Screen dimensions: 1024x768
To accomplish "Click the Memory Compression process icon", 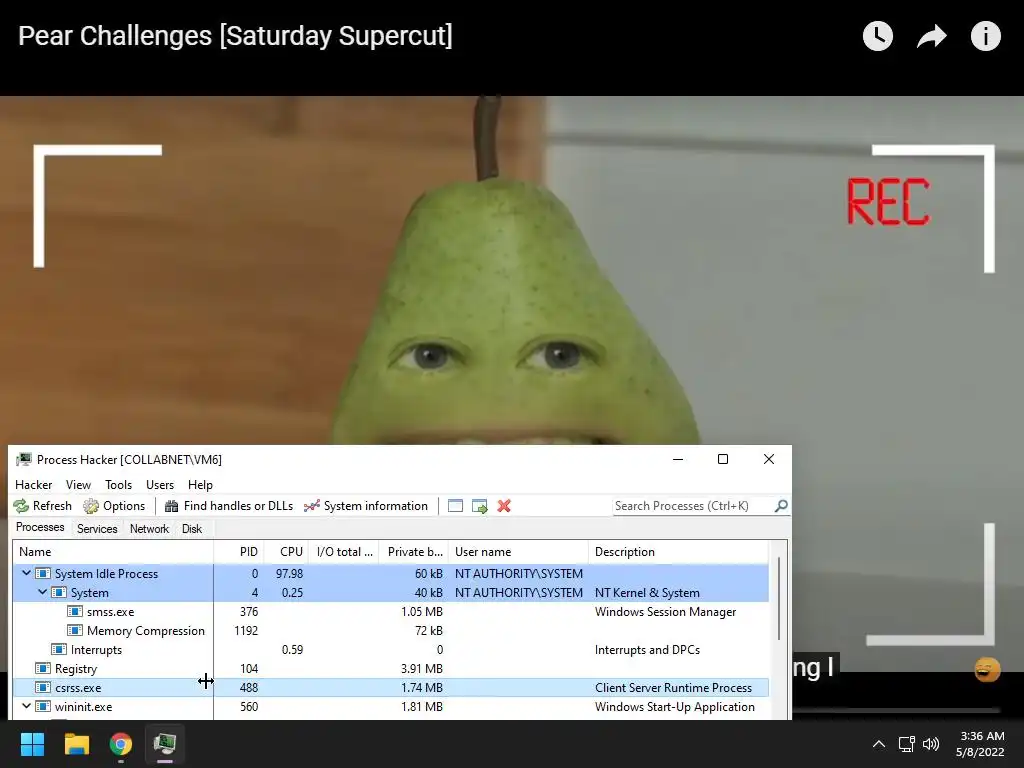I will pos(75,631).
